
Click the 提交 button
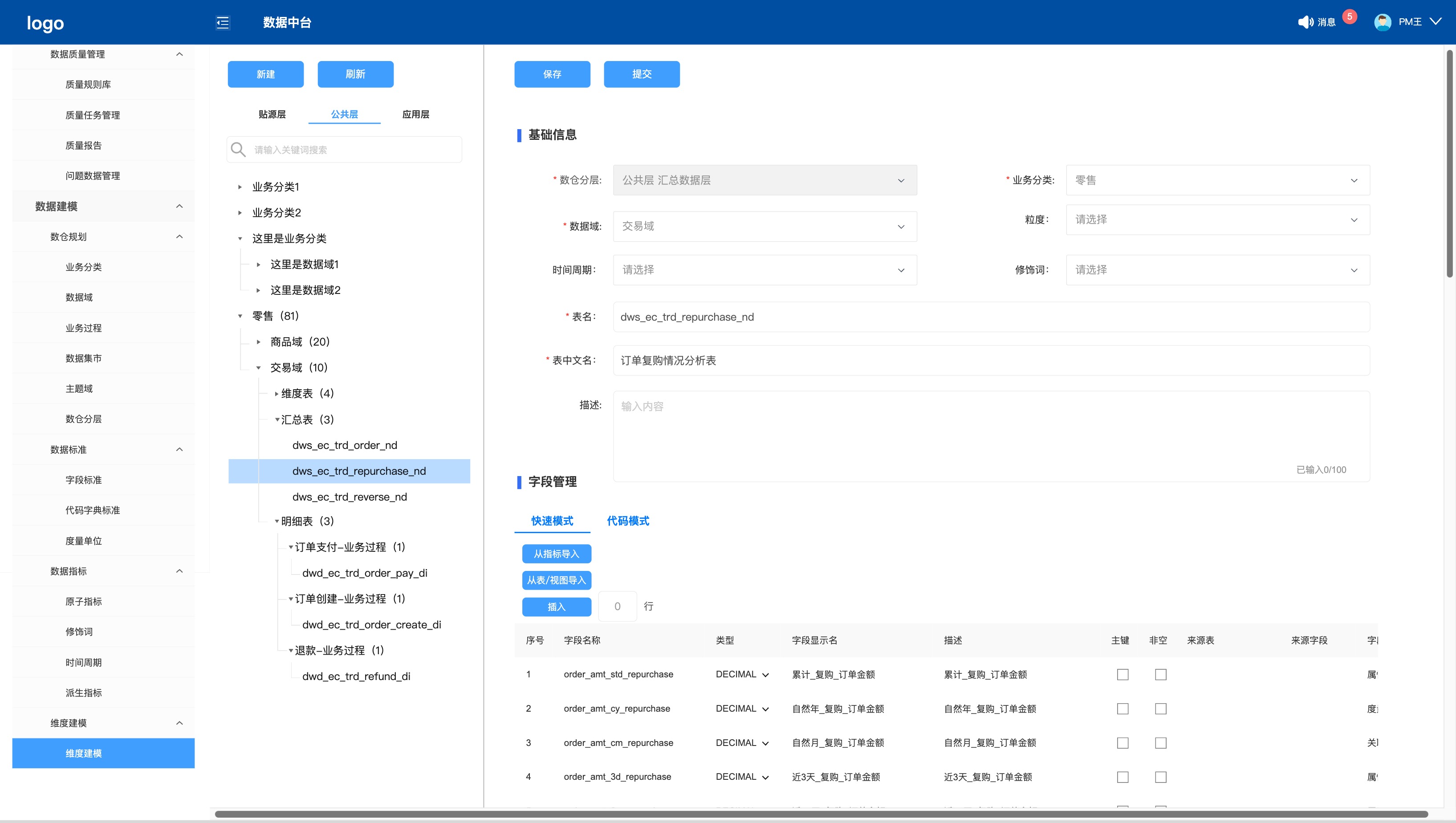(642, 74)
